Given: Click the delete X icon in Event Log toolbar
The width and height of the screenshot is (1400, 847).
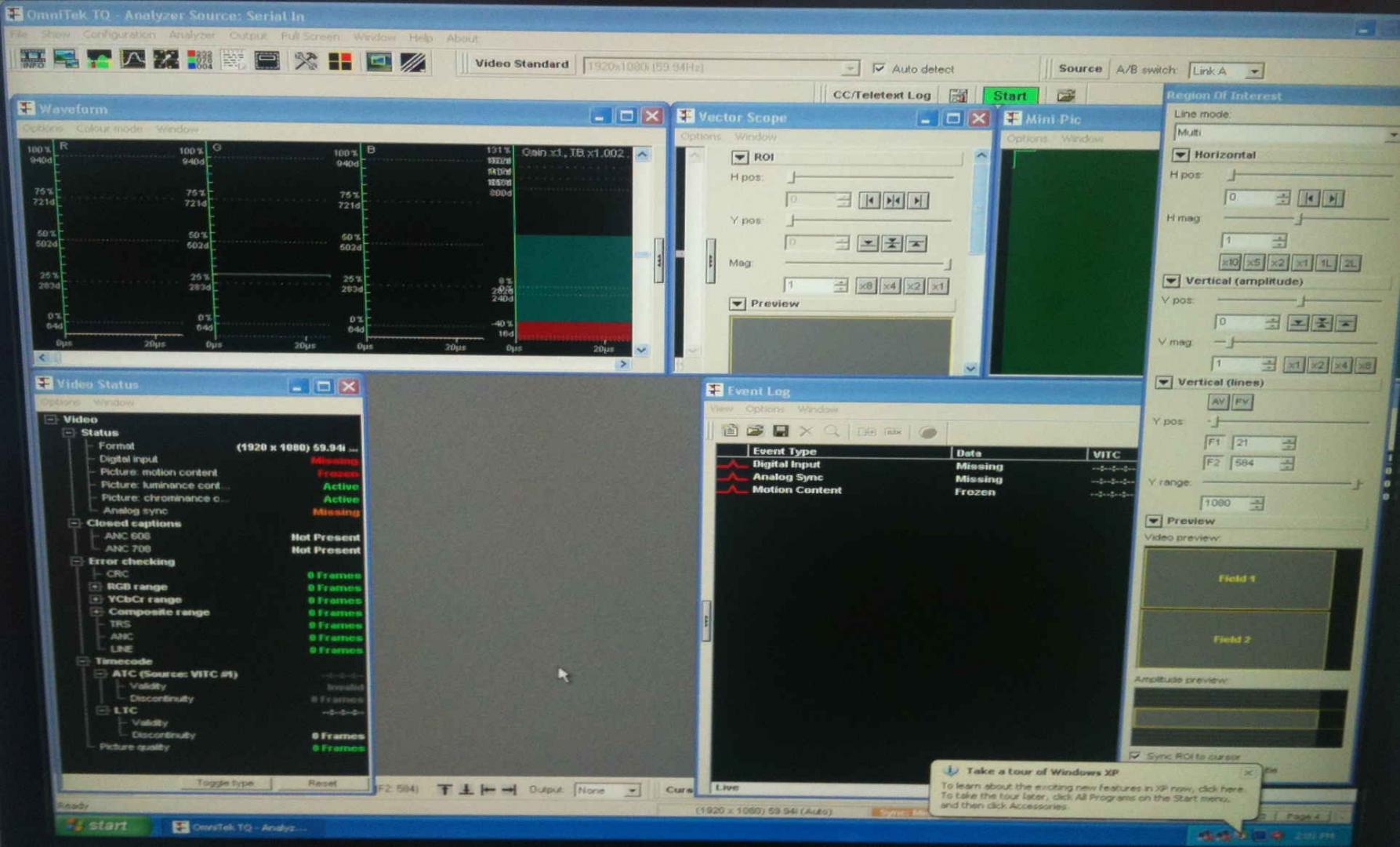Looking at the screenshot, I should coord(806,431).
